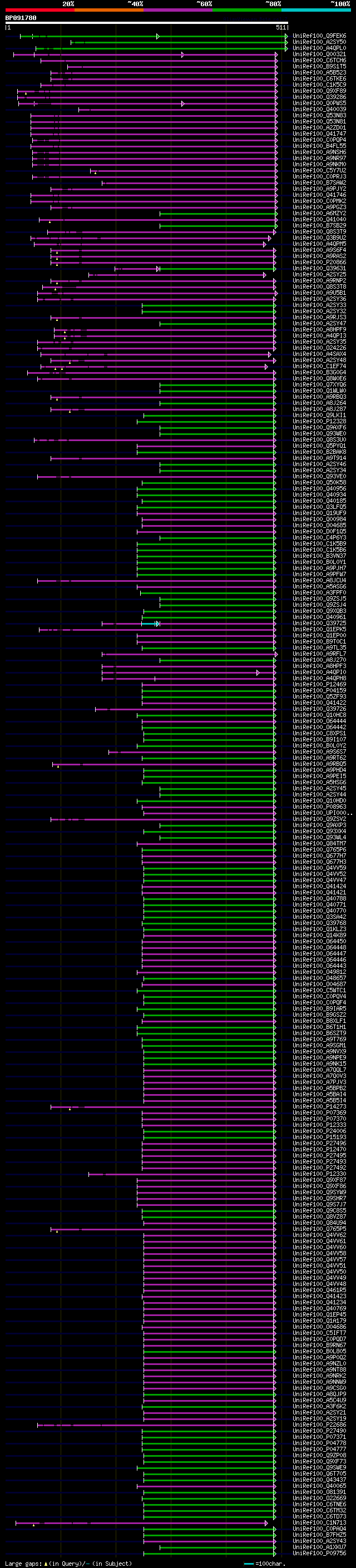
Task: Select label UniRef100_Q39286
Action: tap(319, 97)
